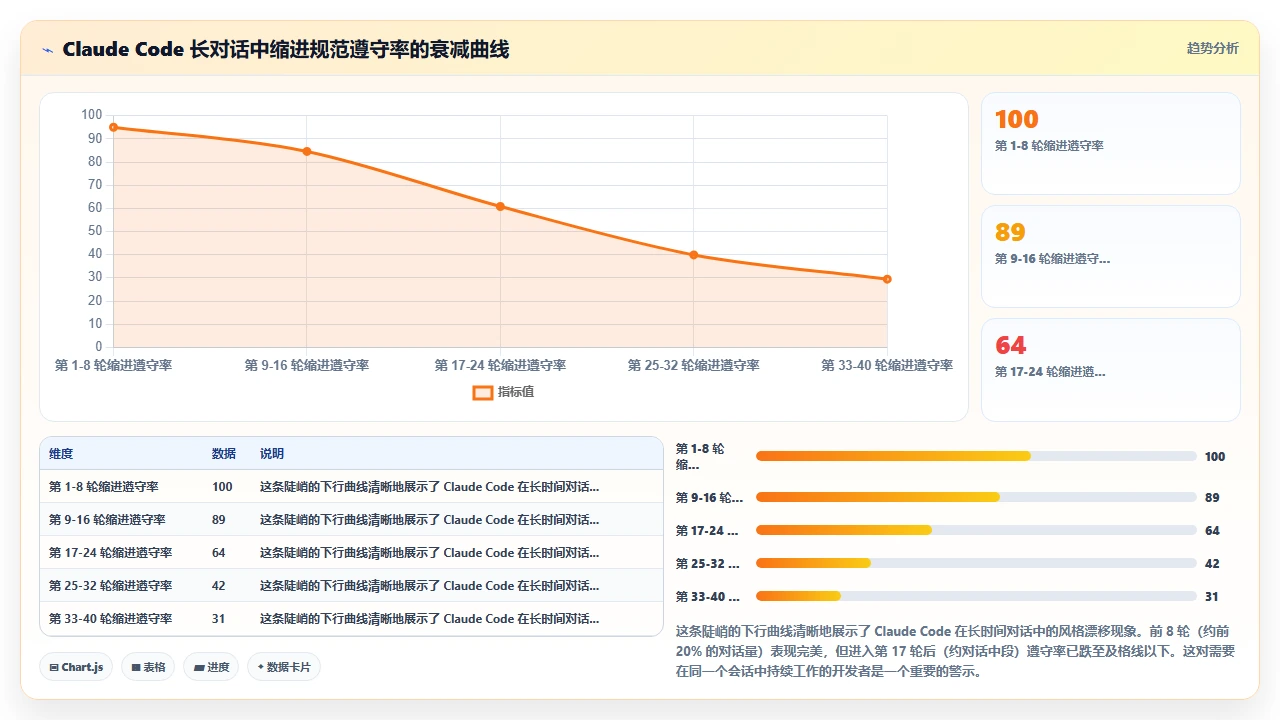Click the 数据 value 31 in the table
The width and height of the screenshot is (1280, 720).
point(219,619)
